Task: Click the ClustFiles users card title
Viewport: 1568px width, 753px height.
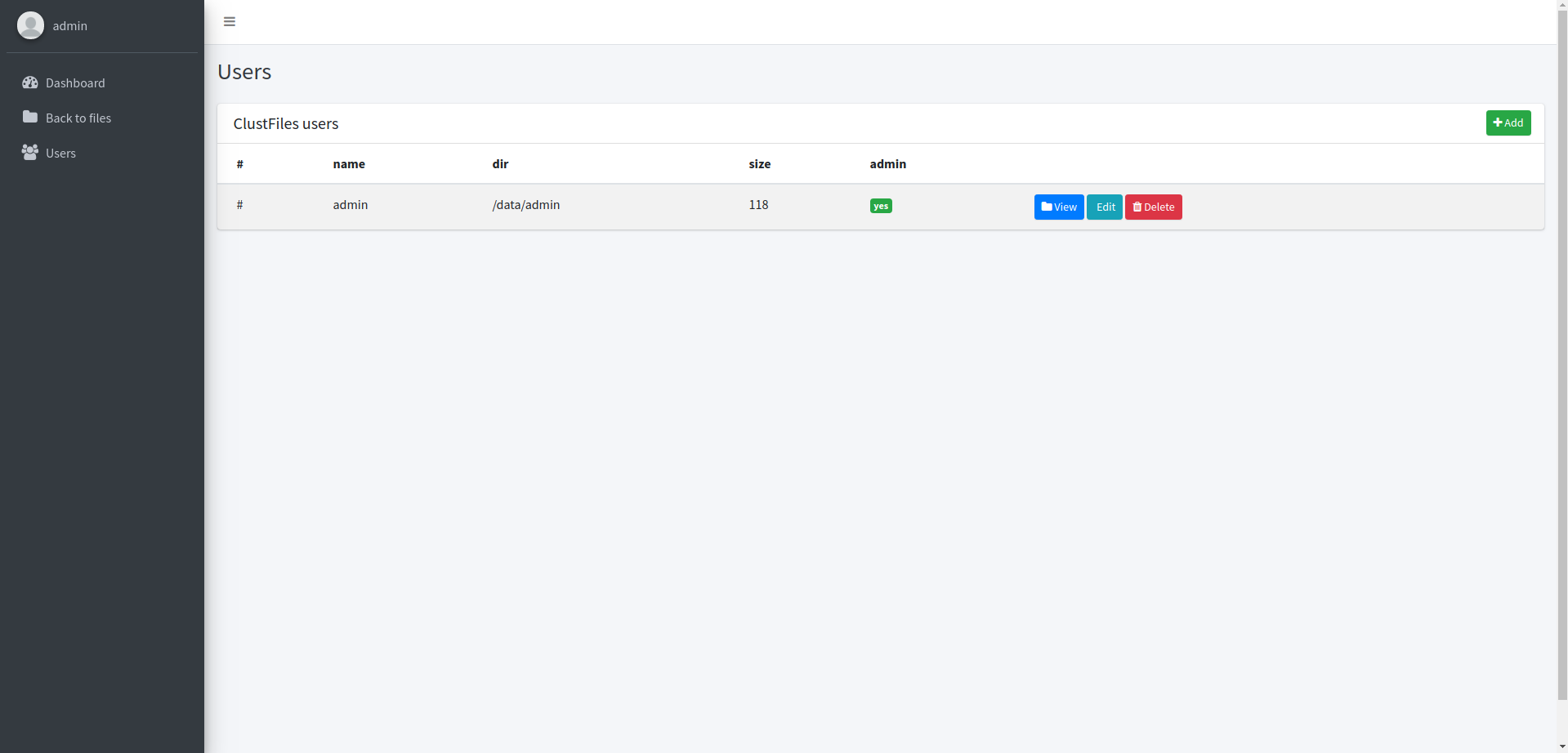Action: (286, 123)
